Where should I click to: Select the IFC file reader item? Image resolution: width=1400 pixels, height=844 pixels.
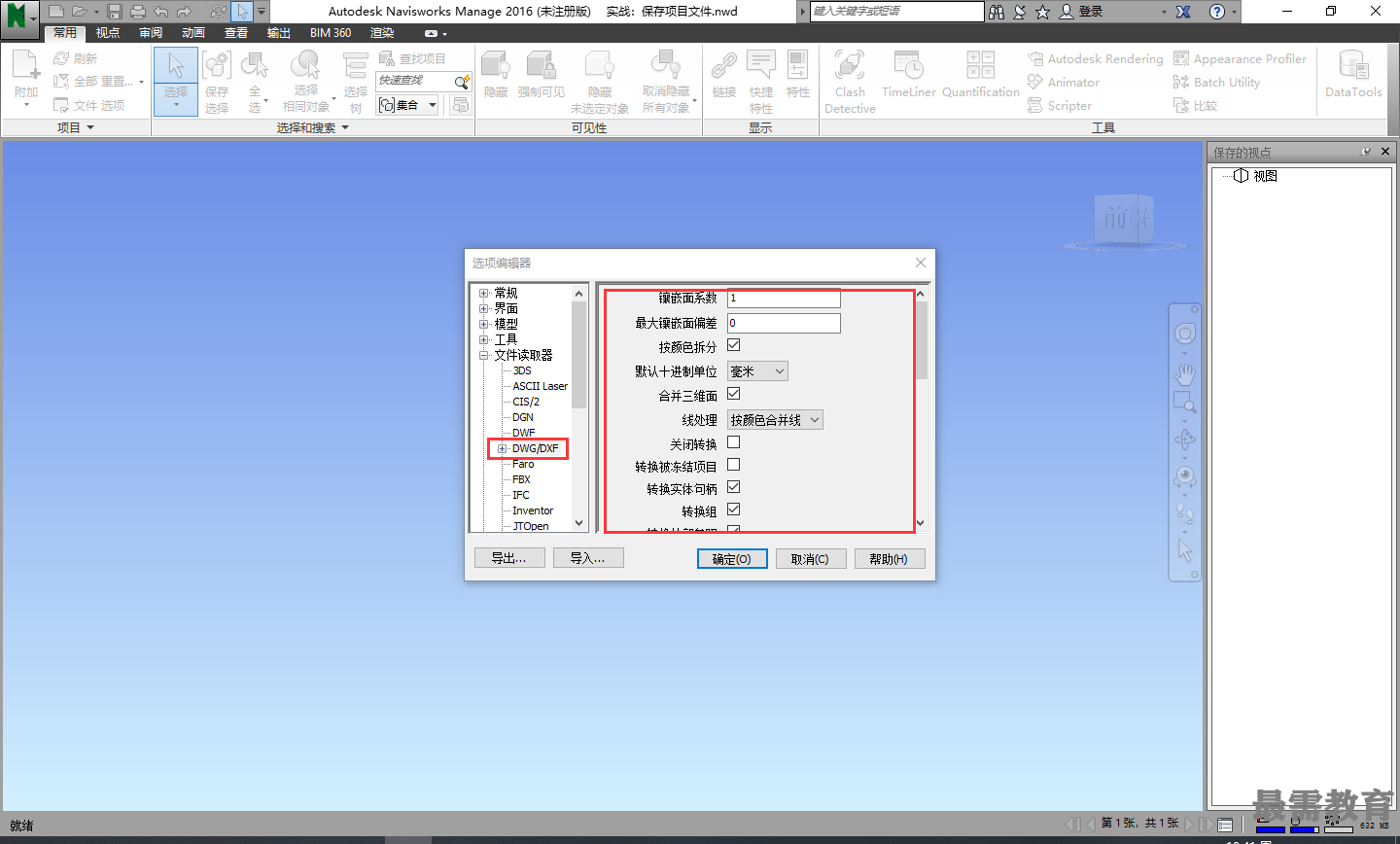521,495
